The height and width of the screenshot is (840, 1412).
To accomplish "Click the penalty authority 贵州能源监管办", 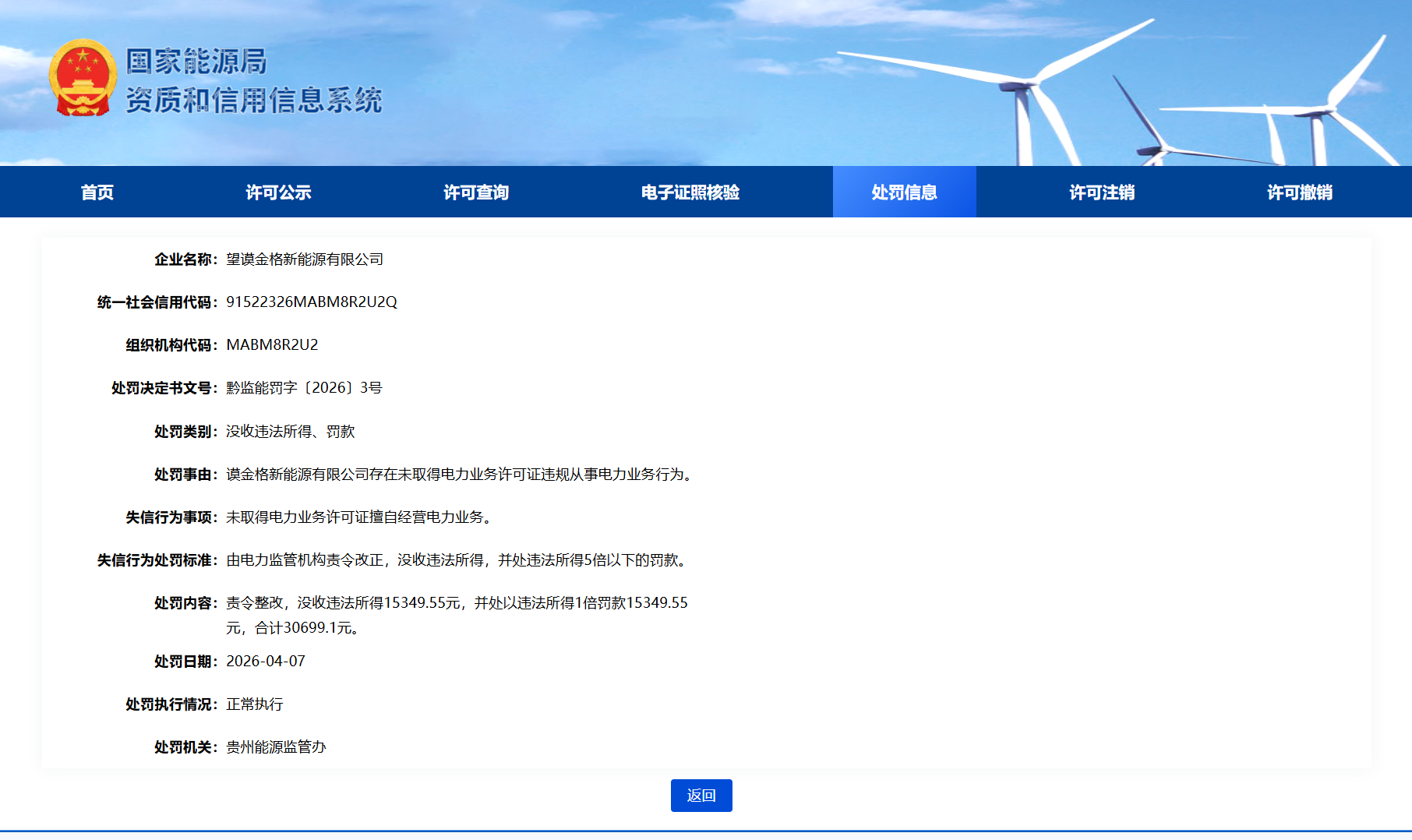I will pyautogui.click(x=276, y=747).
